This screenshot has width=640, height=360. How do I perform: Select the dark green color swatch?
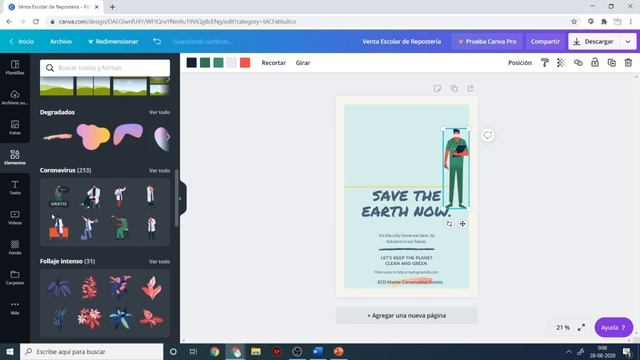[x=205, y=62]
